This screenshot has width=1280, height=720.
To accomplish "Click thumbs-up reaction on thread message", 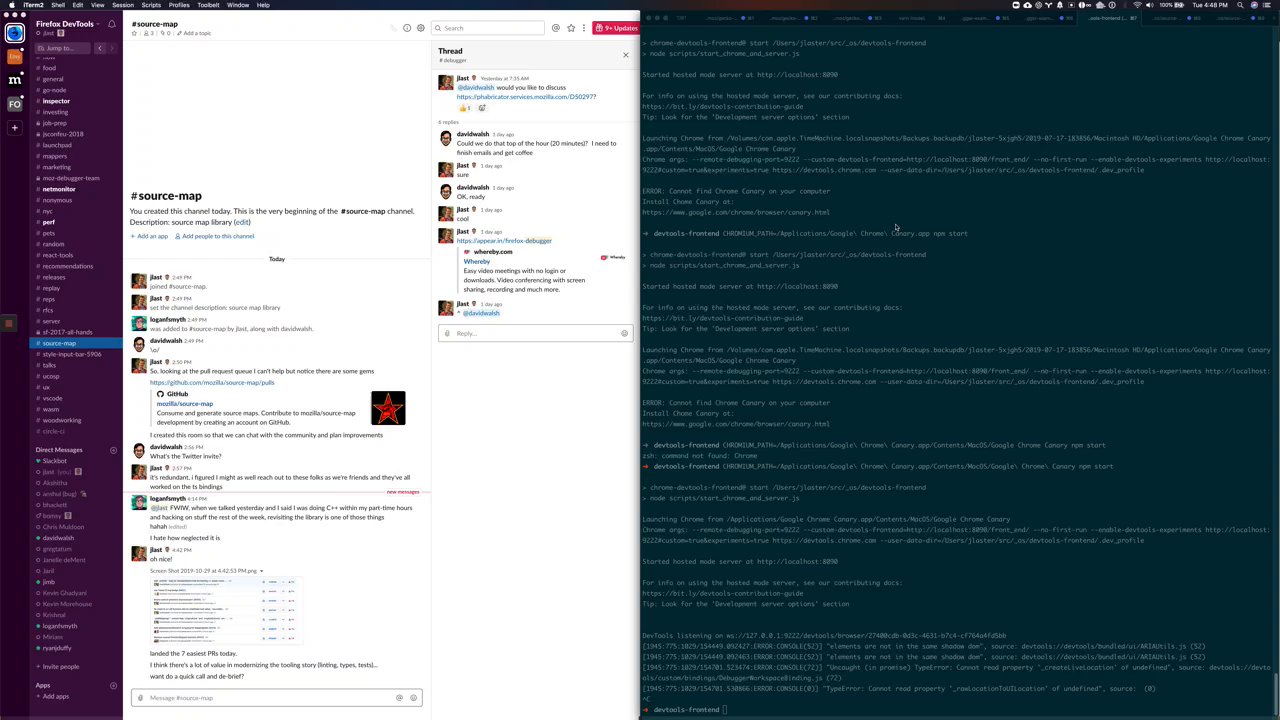I will [465, 108].
